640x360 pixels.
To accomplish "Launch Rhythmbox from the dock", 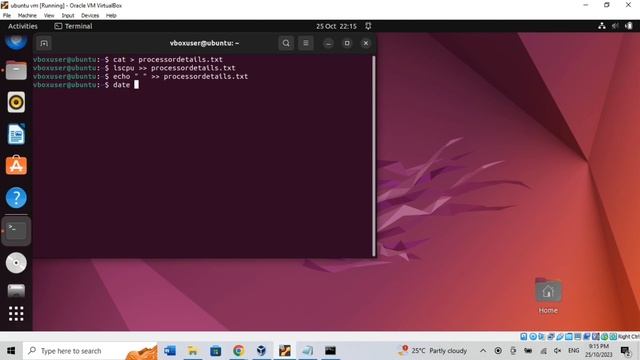I will 16,102.
